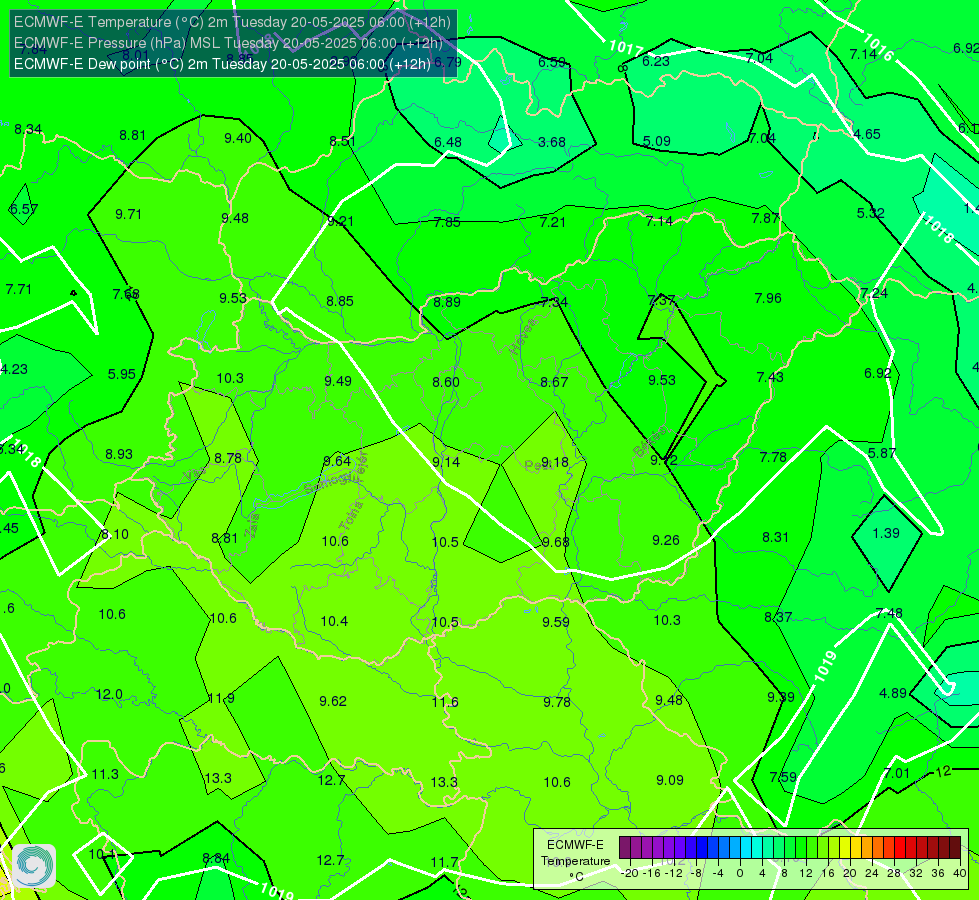Click the 5.09 temperature value
The image size is (979, 900).
pyautogui.click(x=657, y=141)
